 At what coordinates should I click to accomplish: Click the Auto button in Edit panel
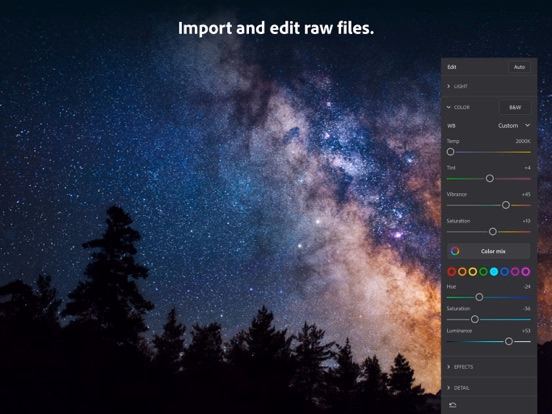coord(519,67)
